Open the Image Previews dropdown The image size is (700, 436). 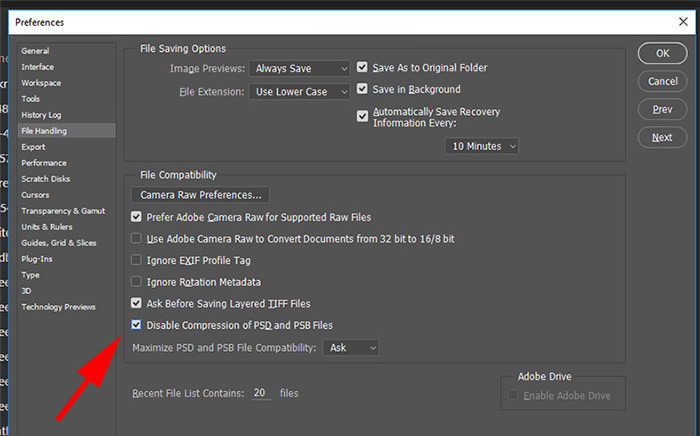(300, 68)
